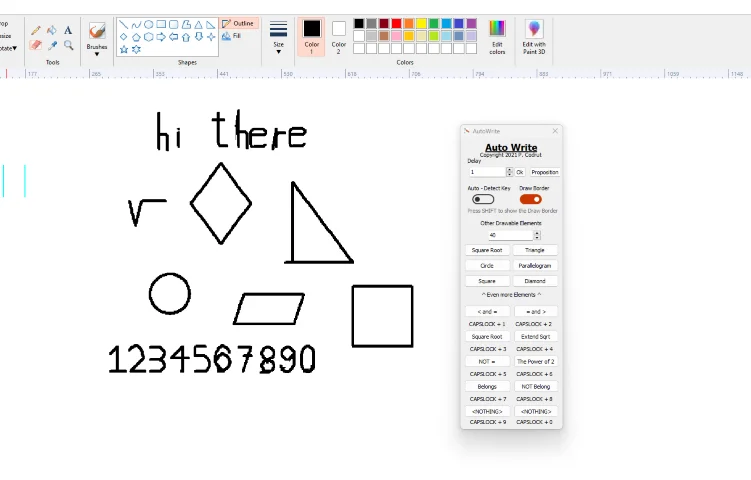Toggle the Auto - Detect Key switch
Viewport: 751px width, 480px height.
[x=483, y=199]
